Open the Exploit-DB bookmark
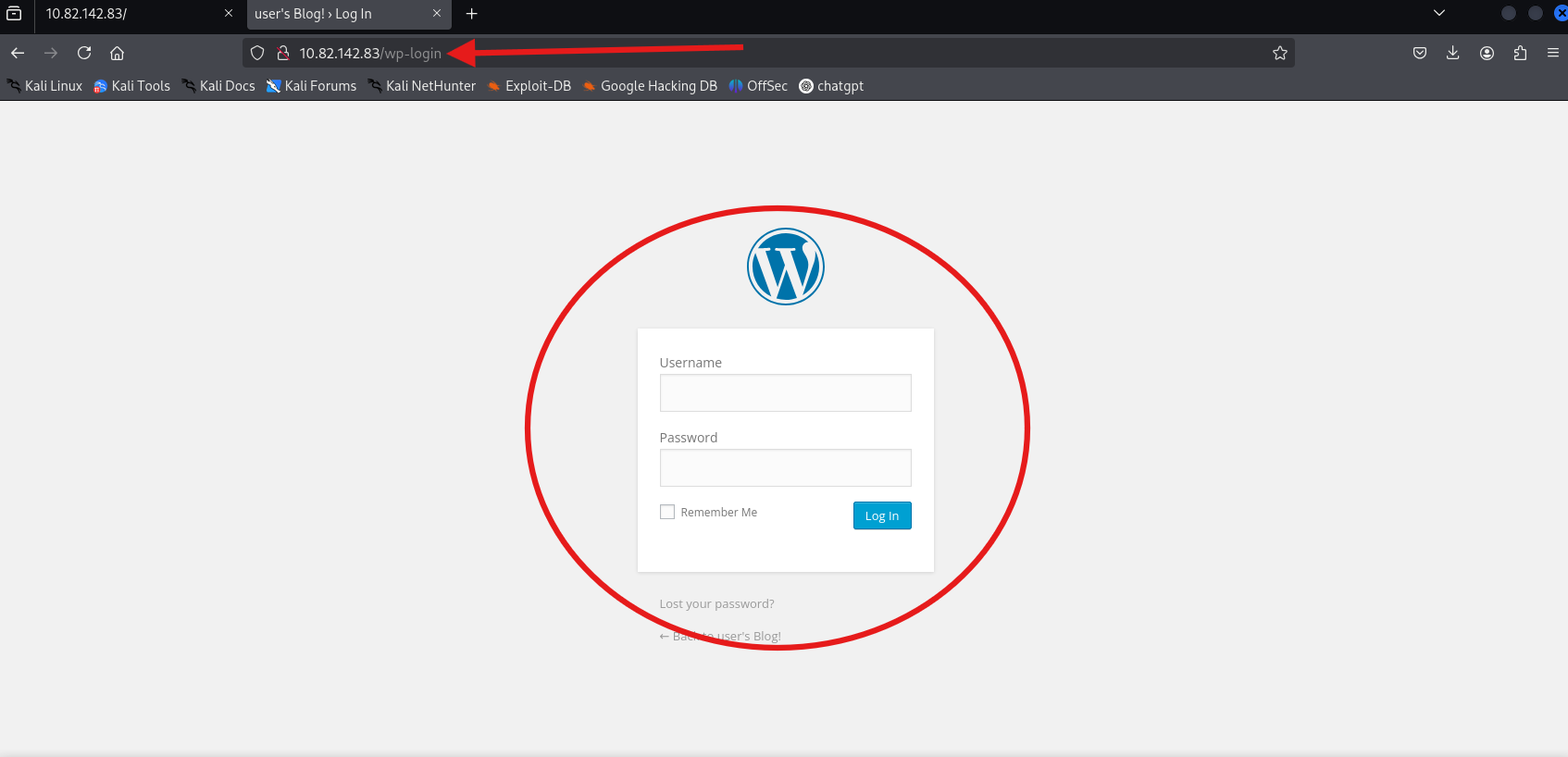1568x757 pixels. 529,86
